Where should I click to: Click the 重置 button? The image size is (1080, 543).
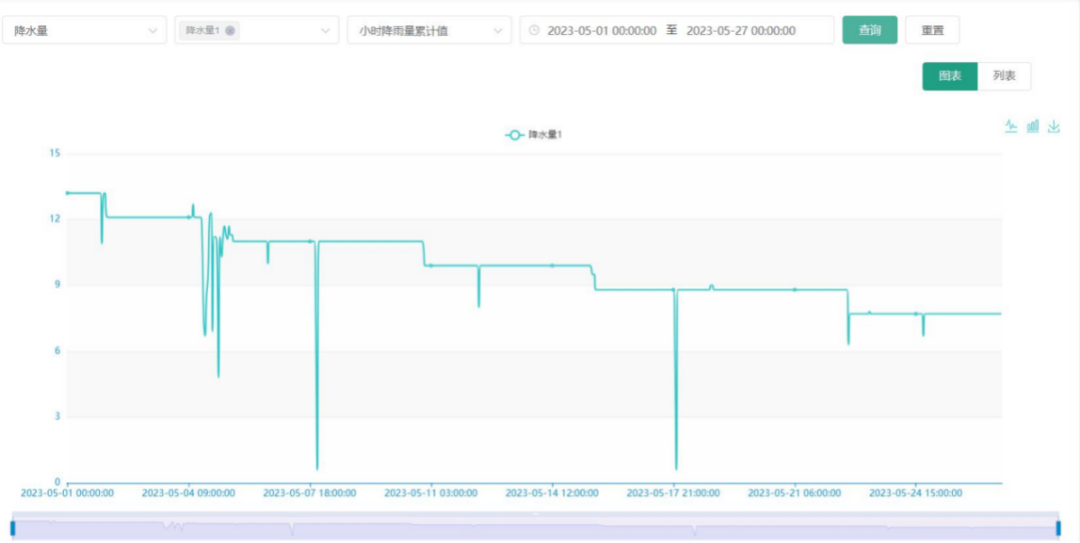click(933, 30)
